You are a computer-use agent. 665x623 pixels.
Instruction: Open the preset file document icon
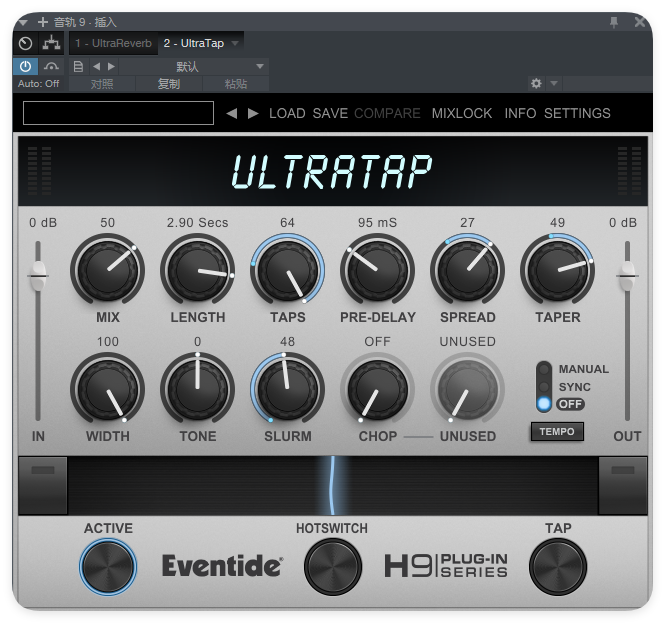(x=78, y=67)
